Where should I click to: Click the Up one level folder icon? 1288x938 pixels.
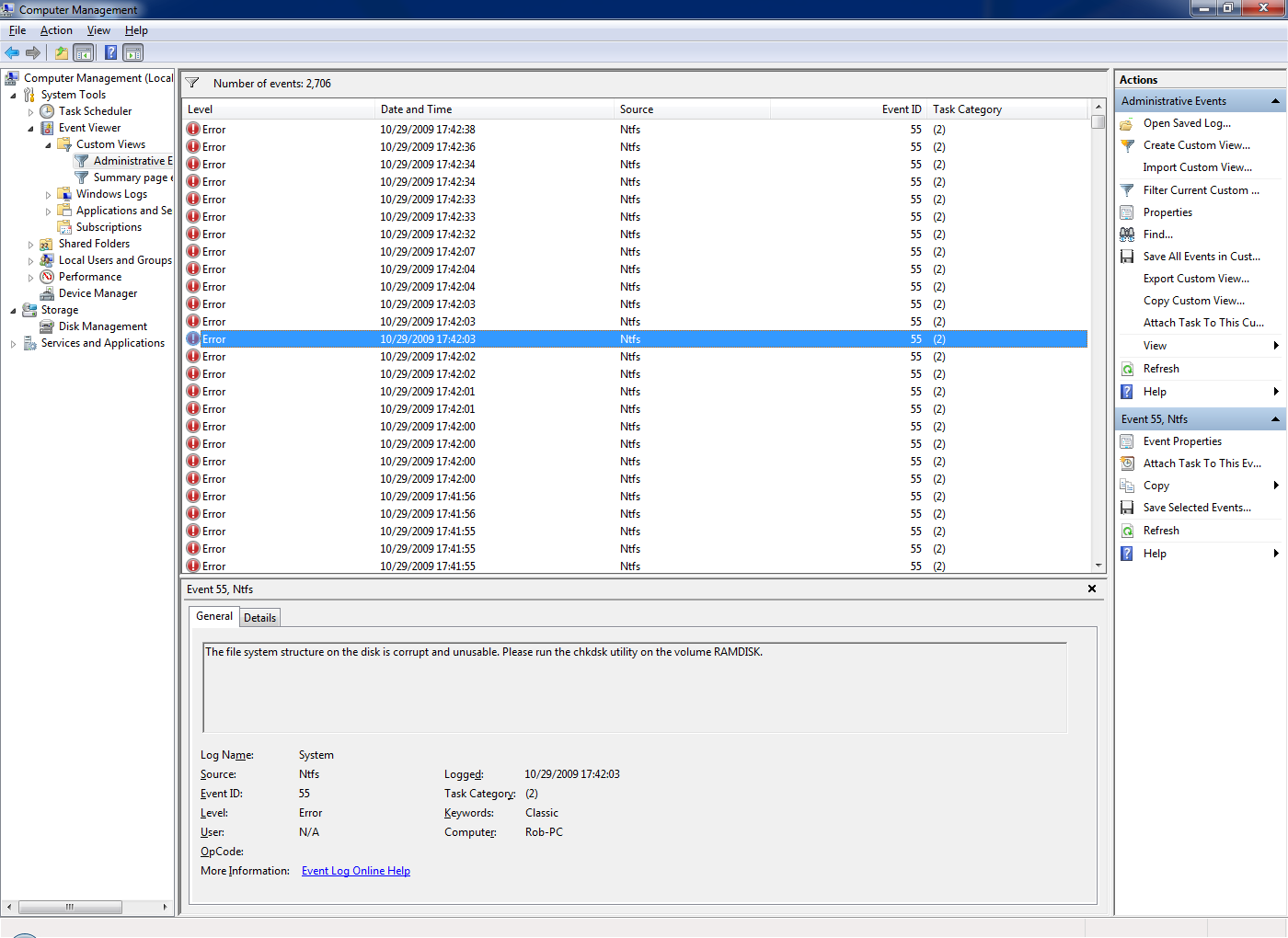62,53
